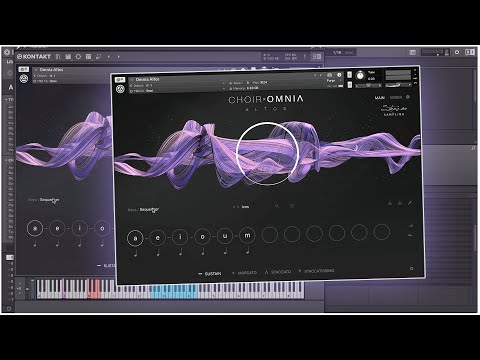480x360 pixels.
Task: Click the Tune knob
Action: click(360, 76)
